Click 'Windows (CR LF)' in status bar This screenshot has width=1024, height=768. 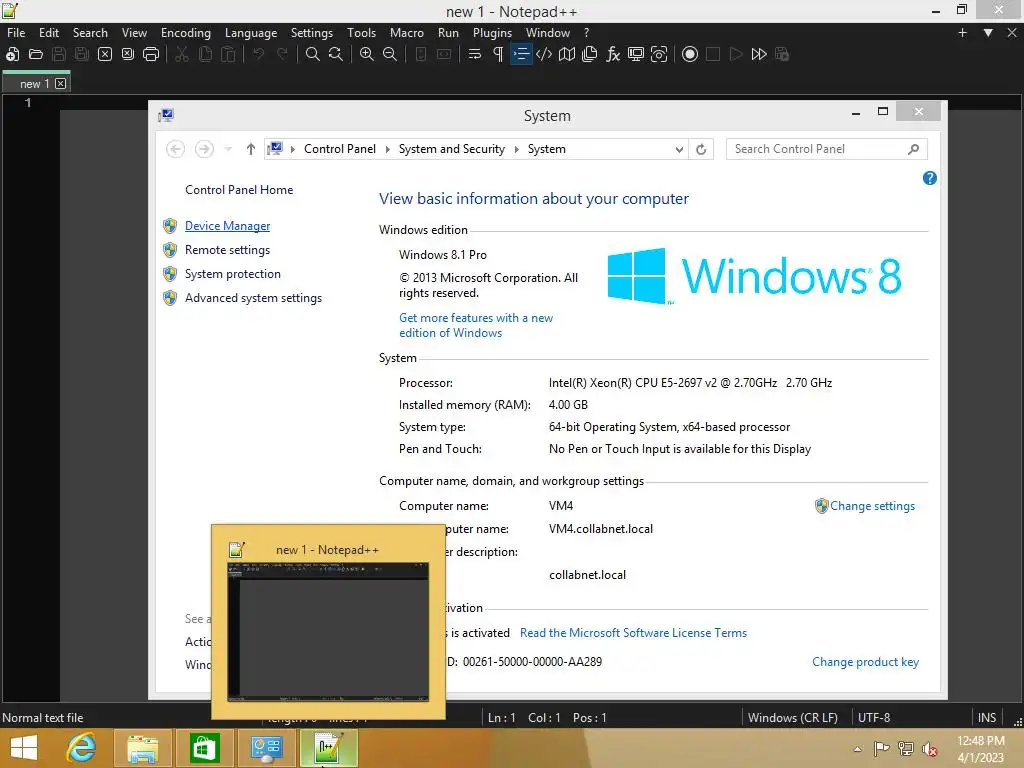[793, 718]
